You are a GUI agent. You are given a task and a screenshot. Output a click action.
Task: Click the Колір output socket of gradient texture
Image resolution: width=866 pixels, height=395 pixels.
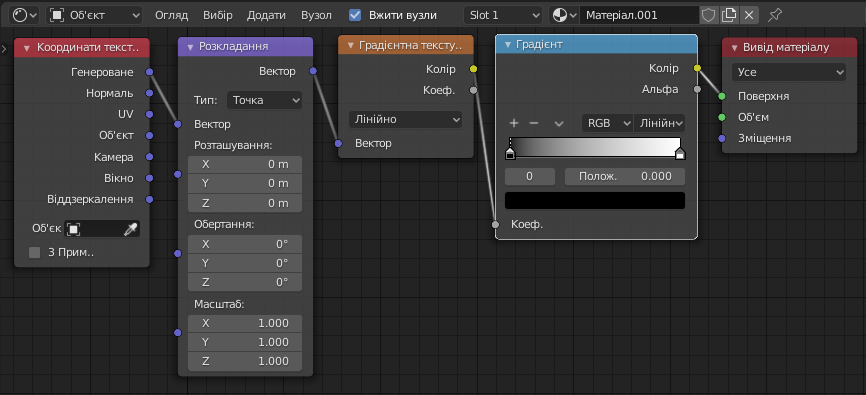click(x=473, y=69)
